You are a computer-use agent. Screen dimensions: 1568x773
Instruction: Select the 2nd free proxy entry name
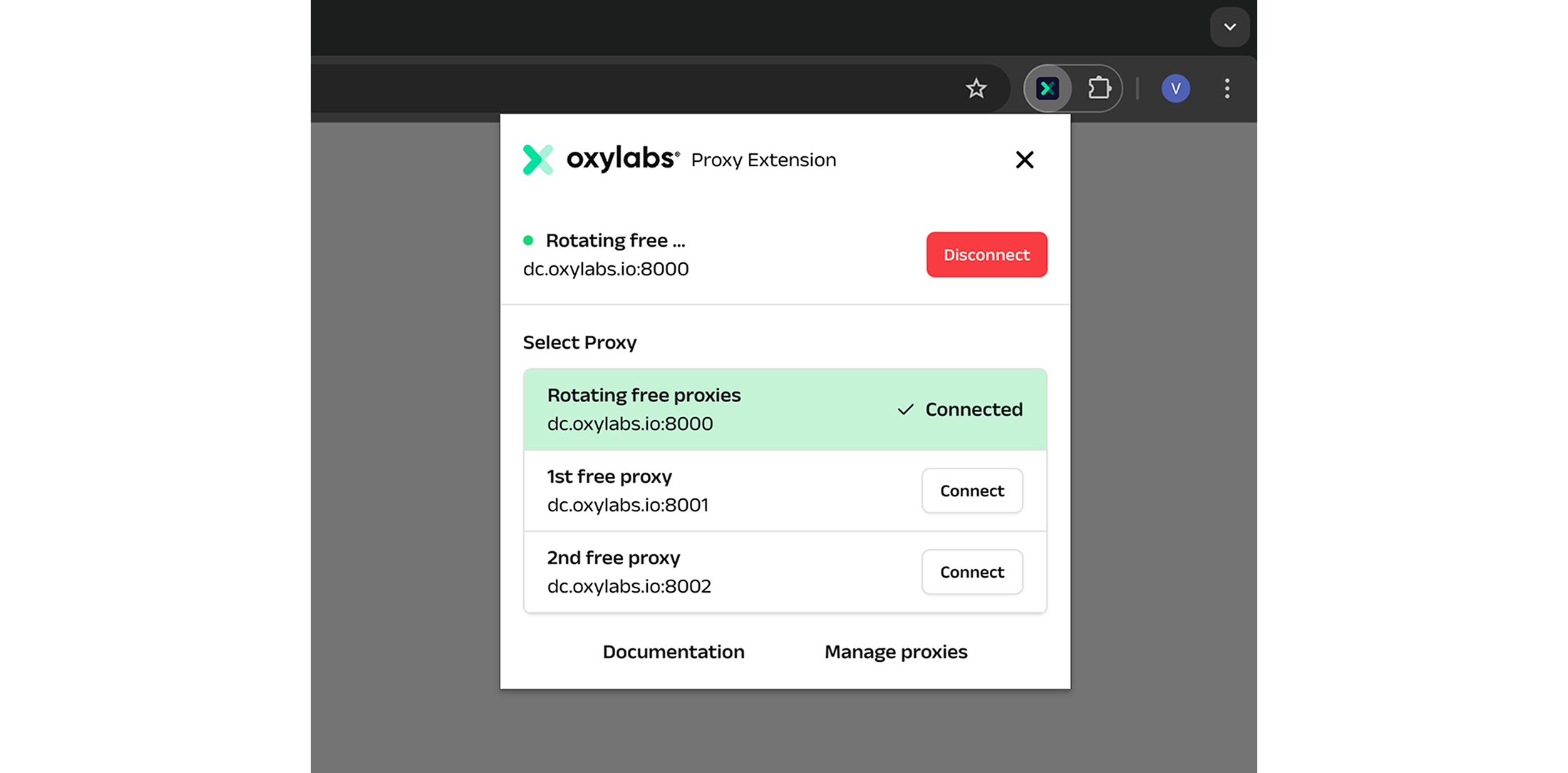tap(614, 558)
